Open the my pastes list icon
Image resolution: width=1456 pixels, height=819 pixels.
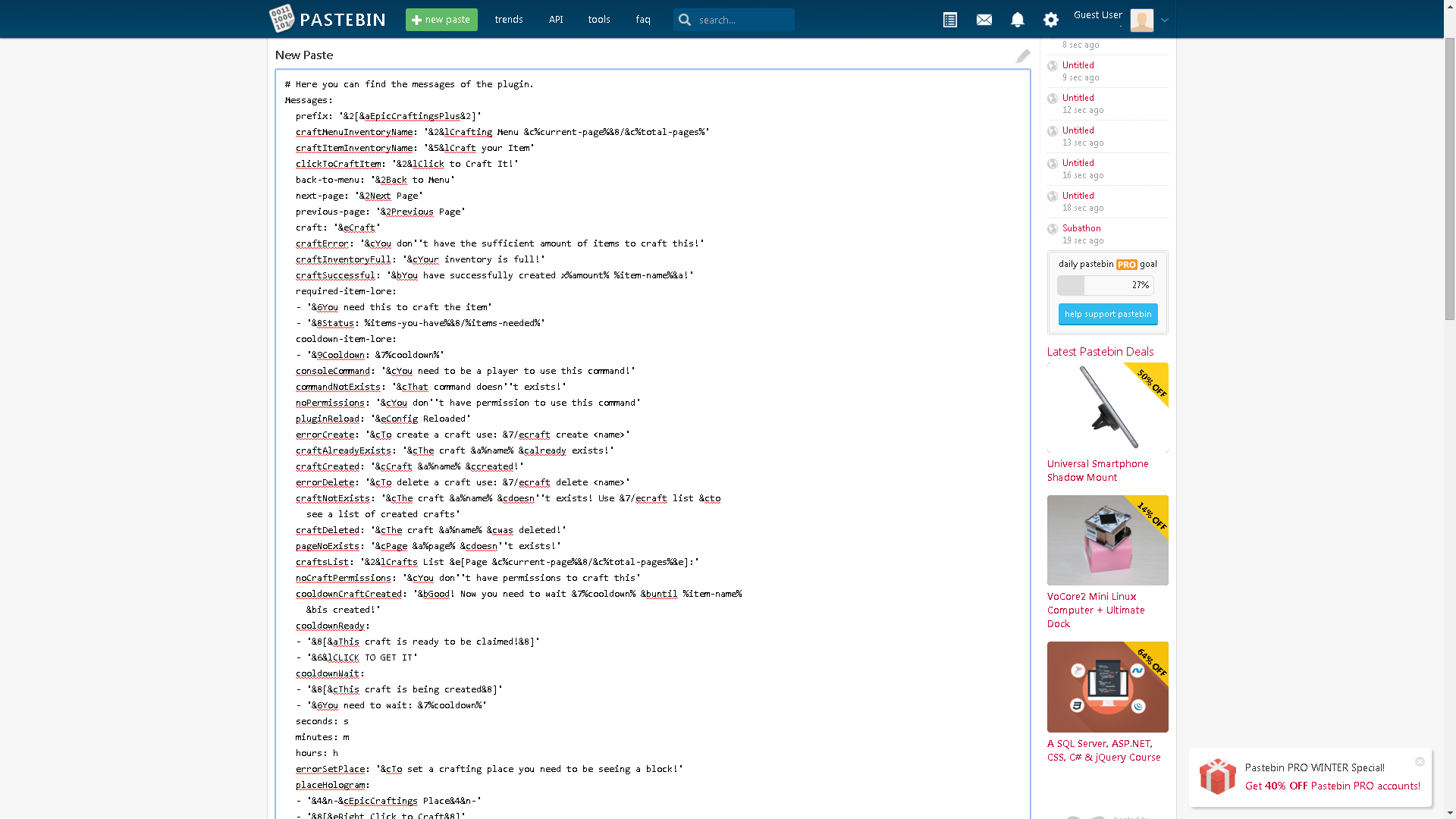(x=949, y=20)
